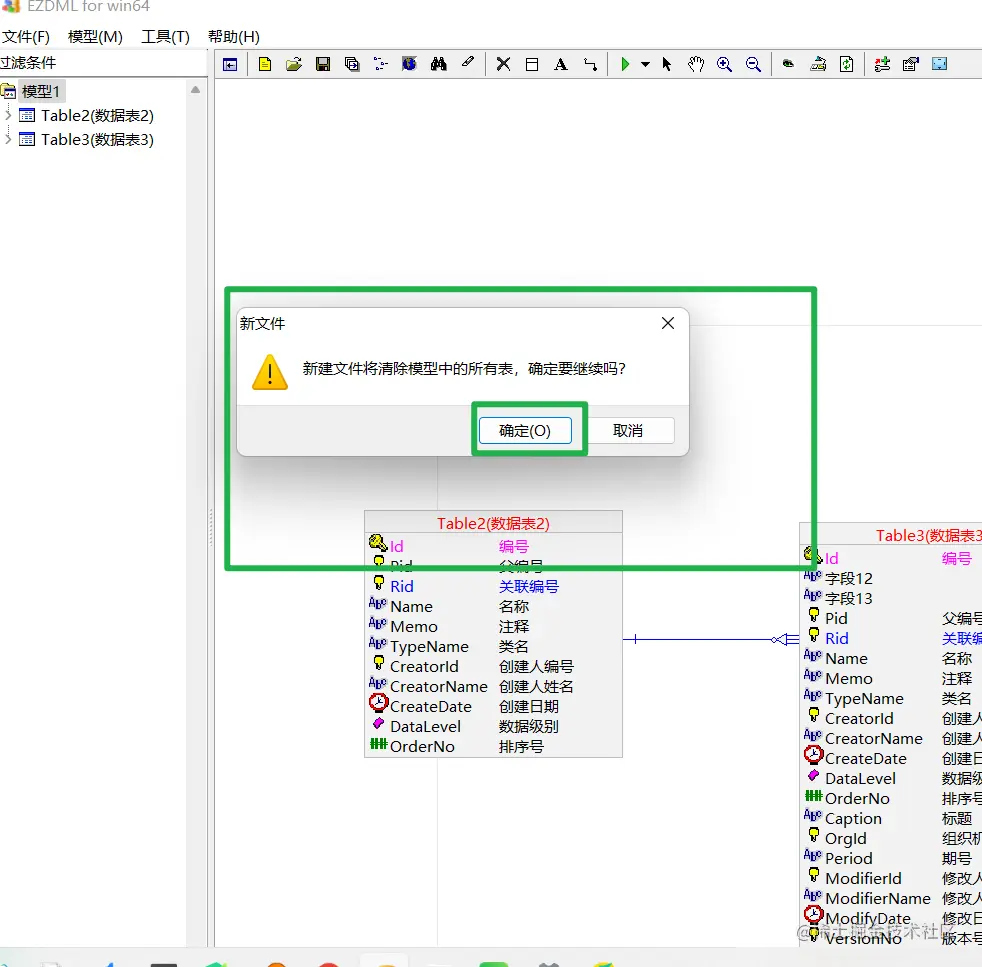982x967 pixels.
Task: Select Table2(数据表2) in the model tree
Action: pos(97,116)
